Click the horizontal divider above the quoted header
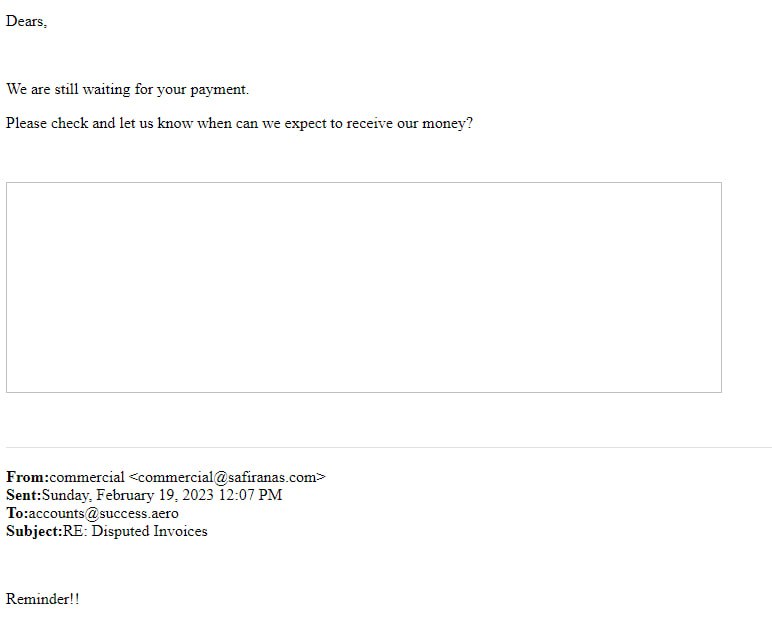Screen dimensions: 772x639 [x=389, y=447]
